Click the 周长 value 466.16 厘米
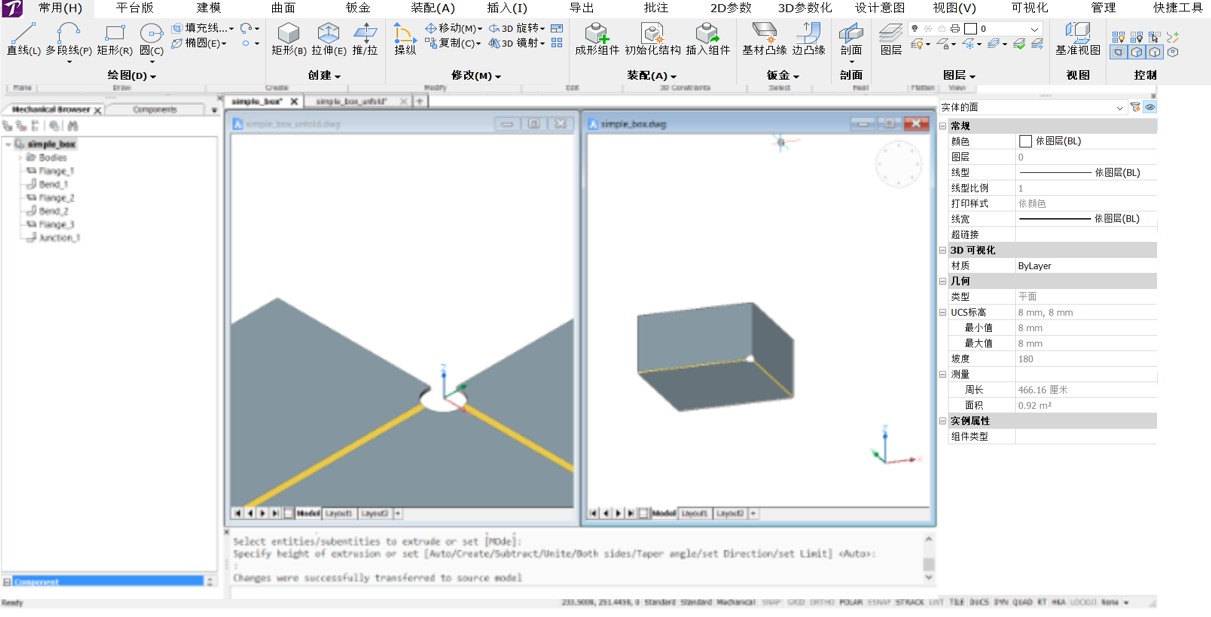The width and height of the screenshot is (1211, 617). (1086, 390)
